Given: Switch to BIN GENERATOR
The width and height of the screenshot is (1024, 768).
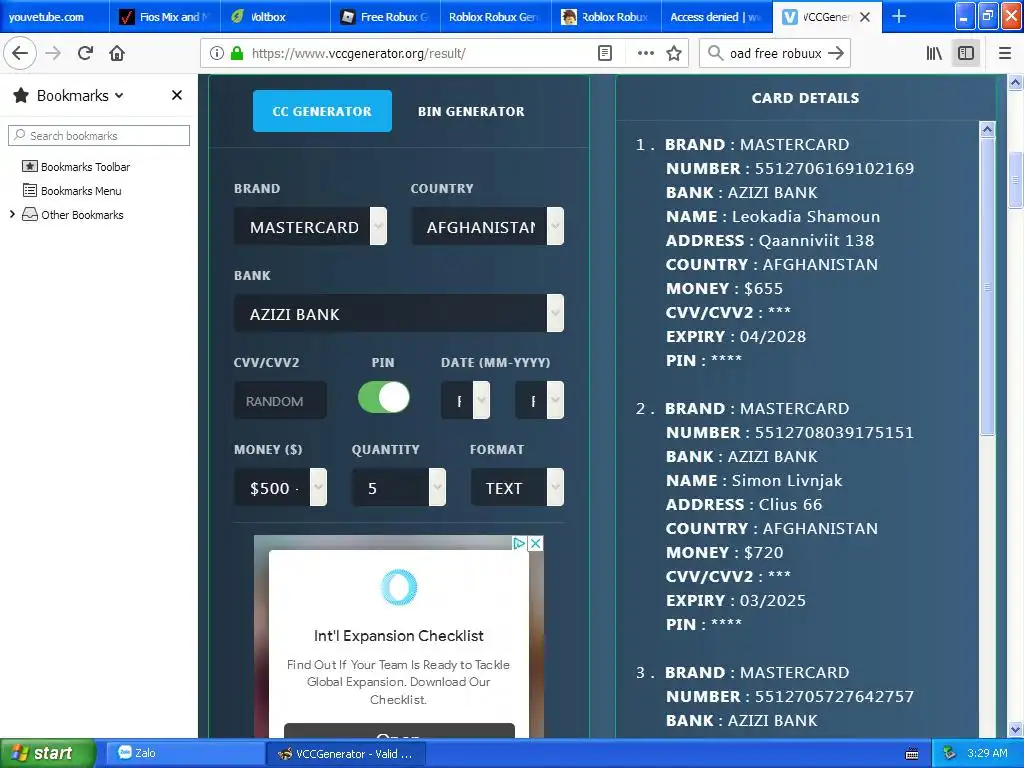Looking at the screenshot, I should [x=471, y=112].
